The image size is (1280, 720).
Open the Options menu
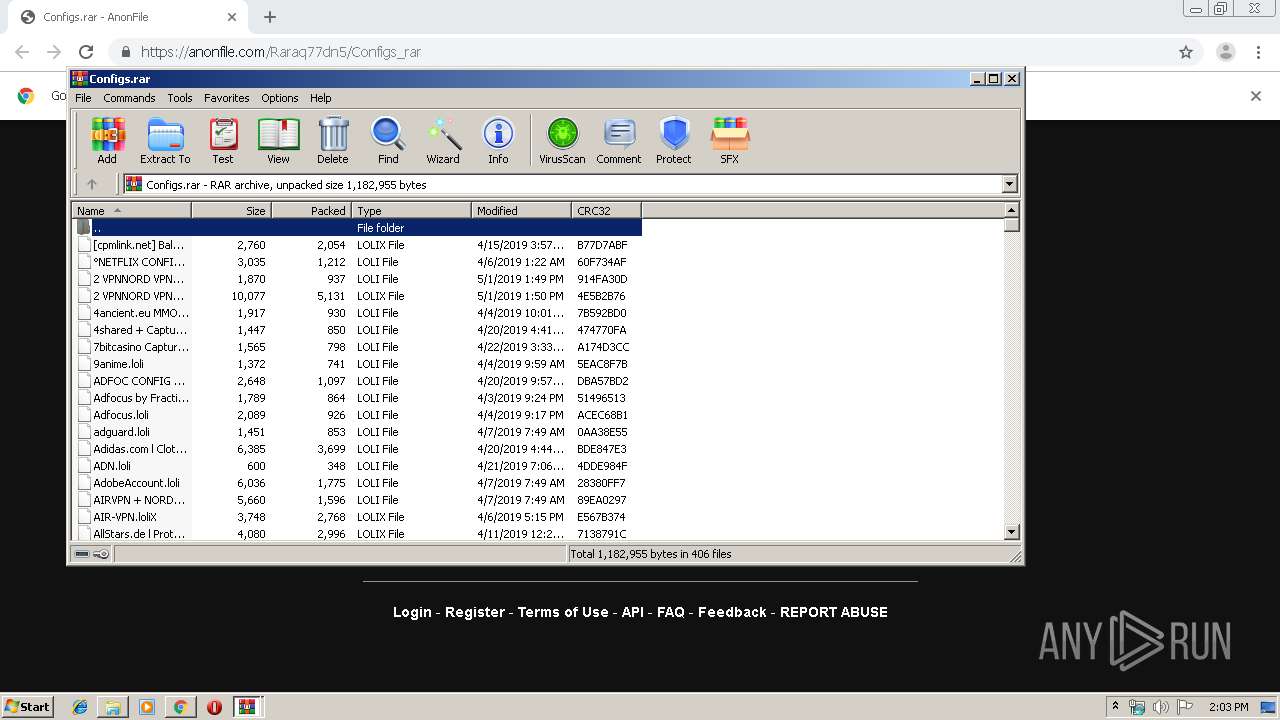(280, 98)
